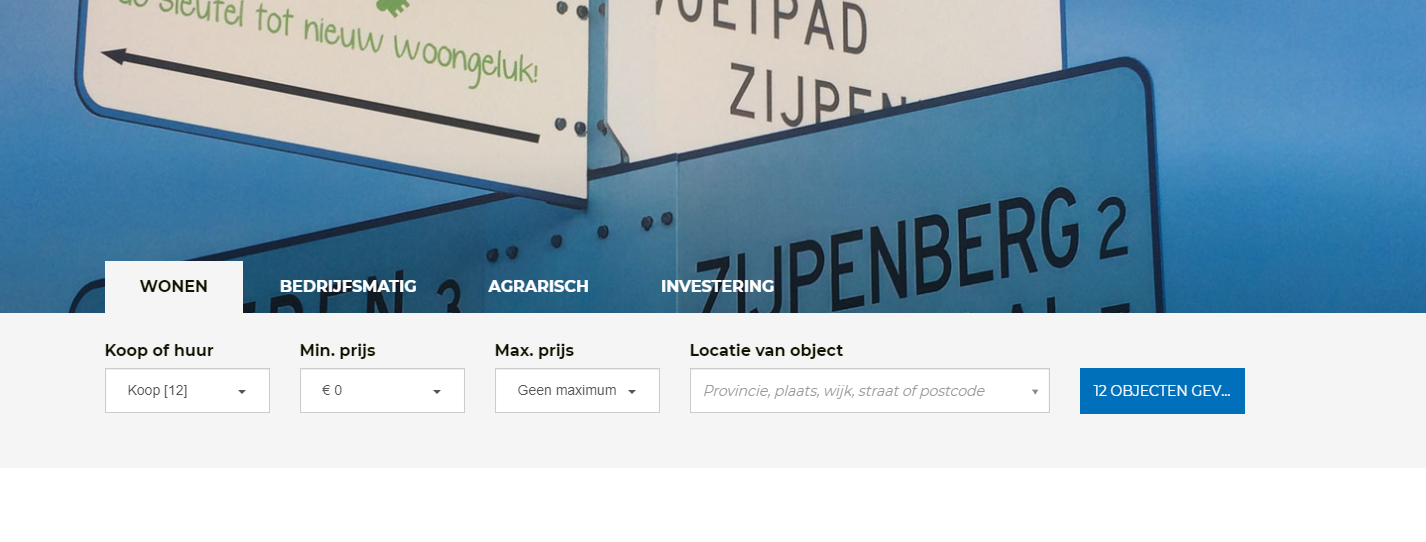Open the AGRARISCH tab
Screen dimensions: 1426x542
[x=538, y=287]
